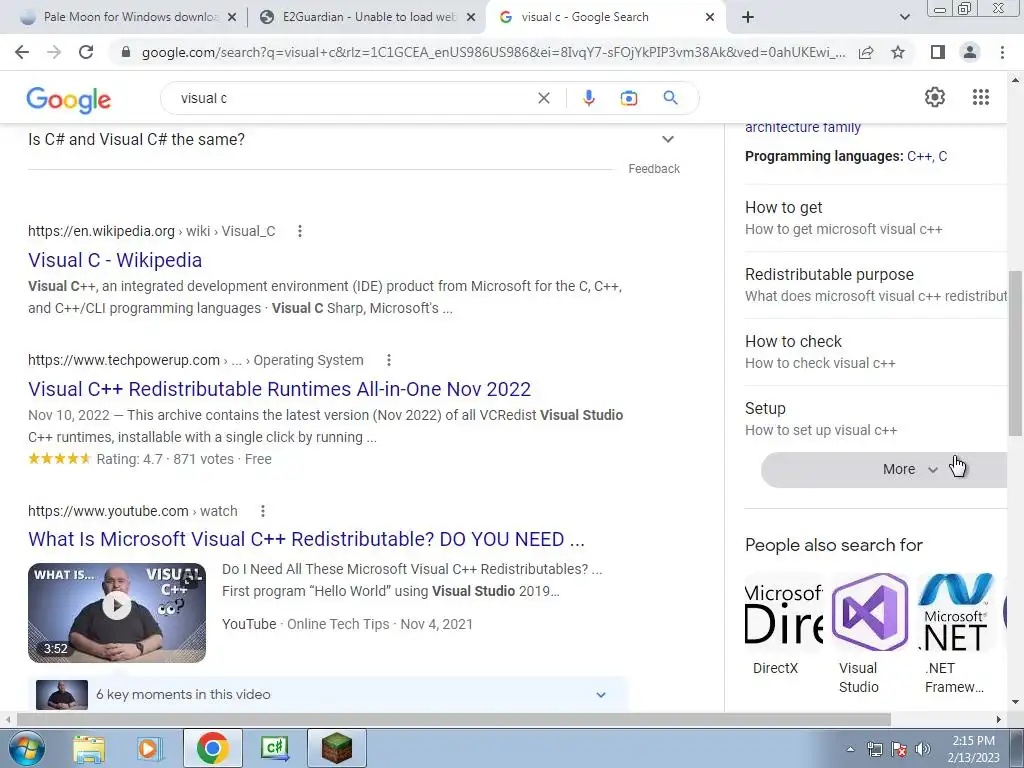
Task: Open the Google apps grid
Action: click(980, 97)
